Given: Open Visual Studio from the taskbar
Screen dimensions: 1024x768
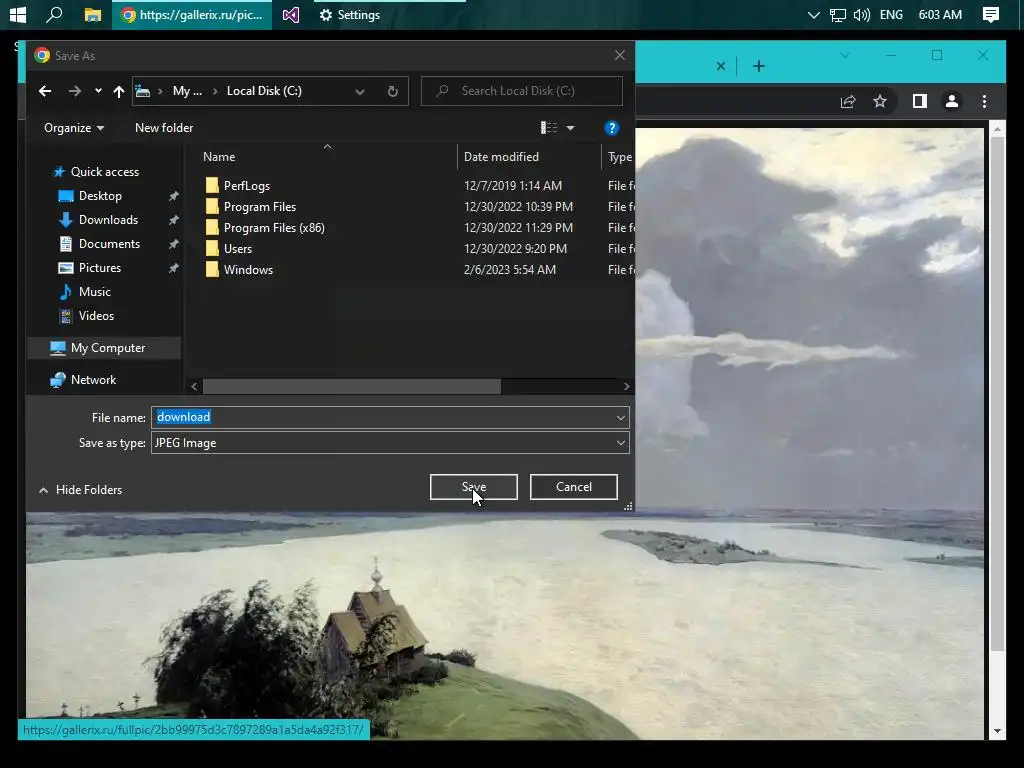Looking at the screenshot, I should (291, 14).
